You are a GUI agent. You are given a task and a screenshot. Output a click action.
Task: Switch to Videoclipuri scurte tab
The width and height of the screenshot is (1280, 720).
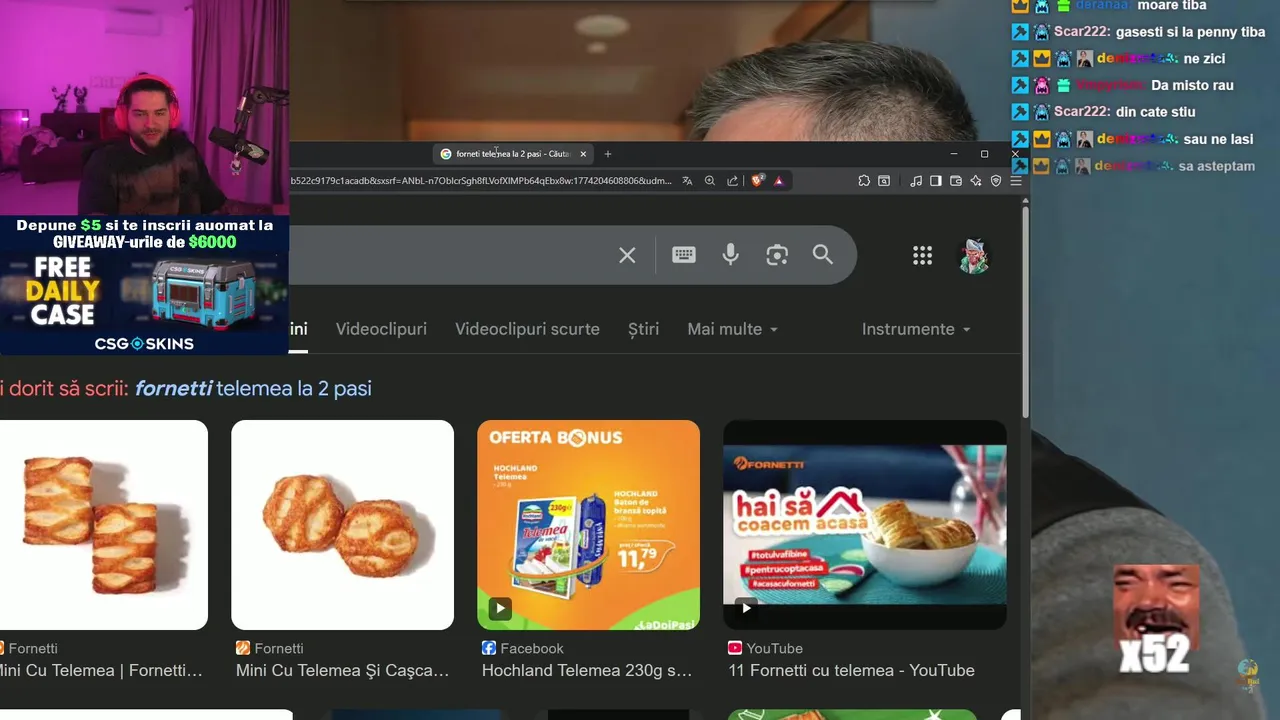click(x=527, y=329)
